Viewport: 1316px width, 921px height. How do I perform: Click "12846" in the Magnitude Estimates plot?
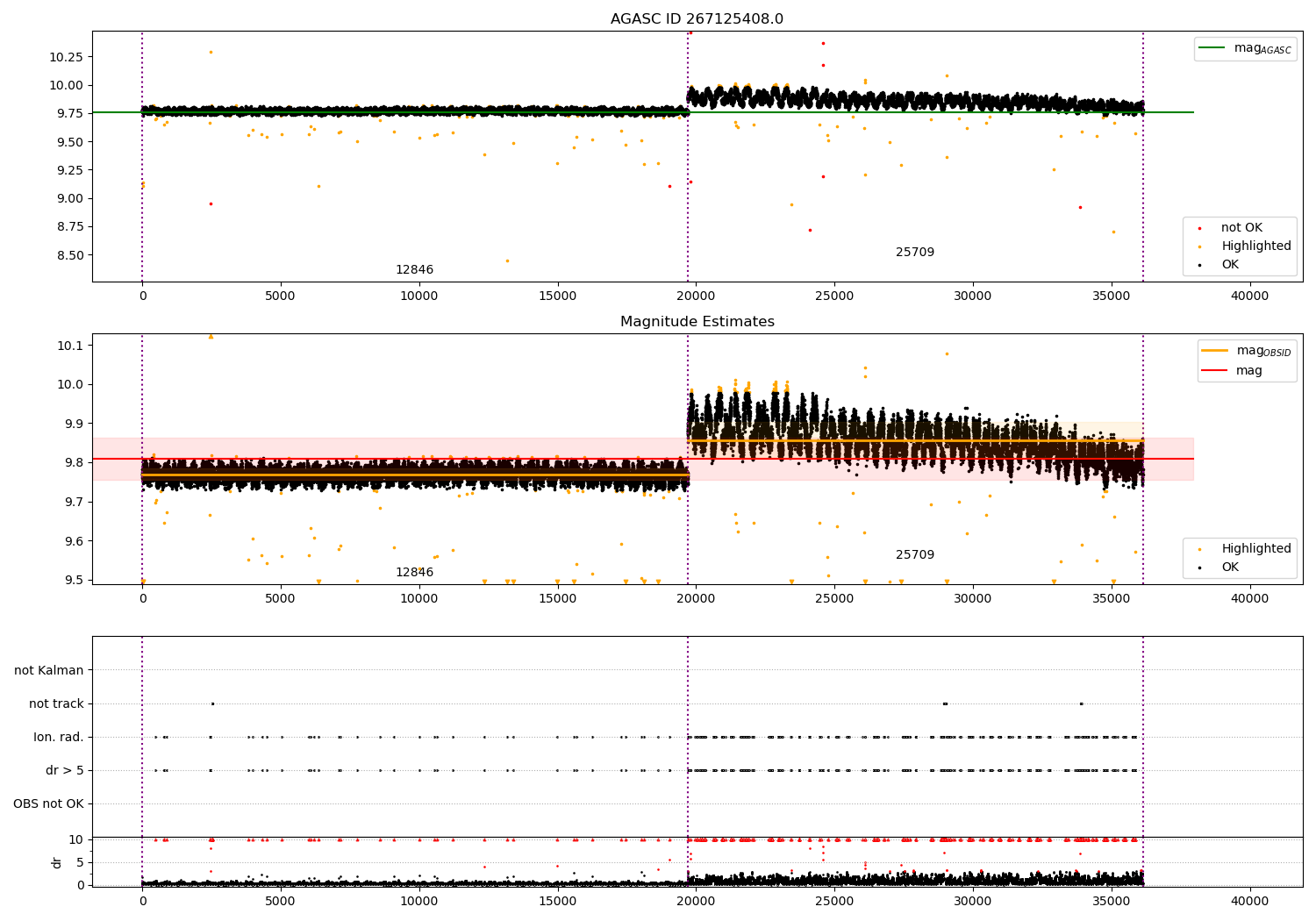point(414,572)
